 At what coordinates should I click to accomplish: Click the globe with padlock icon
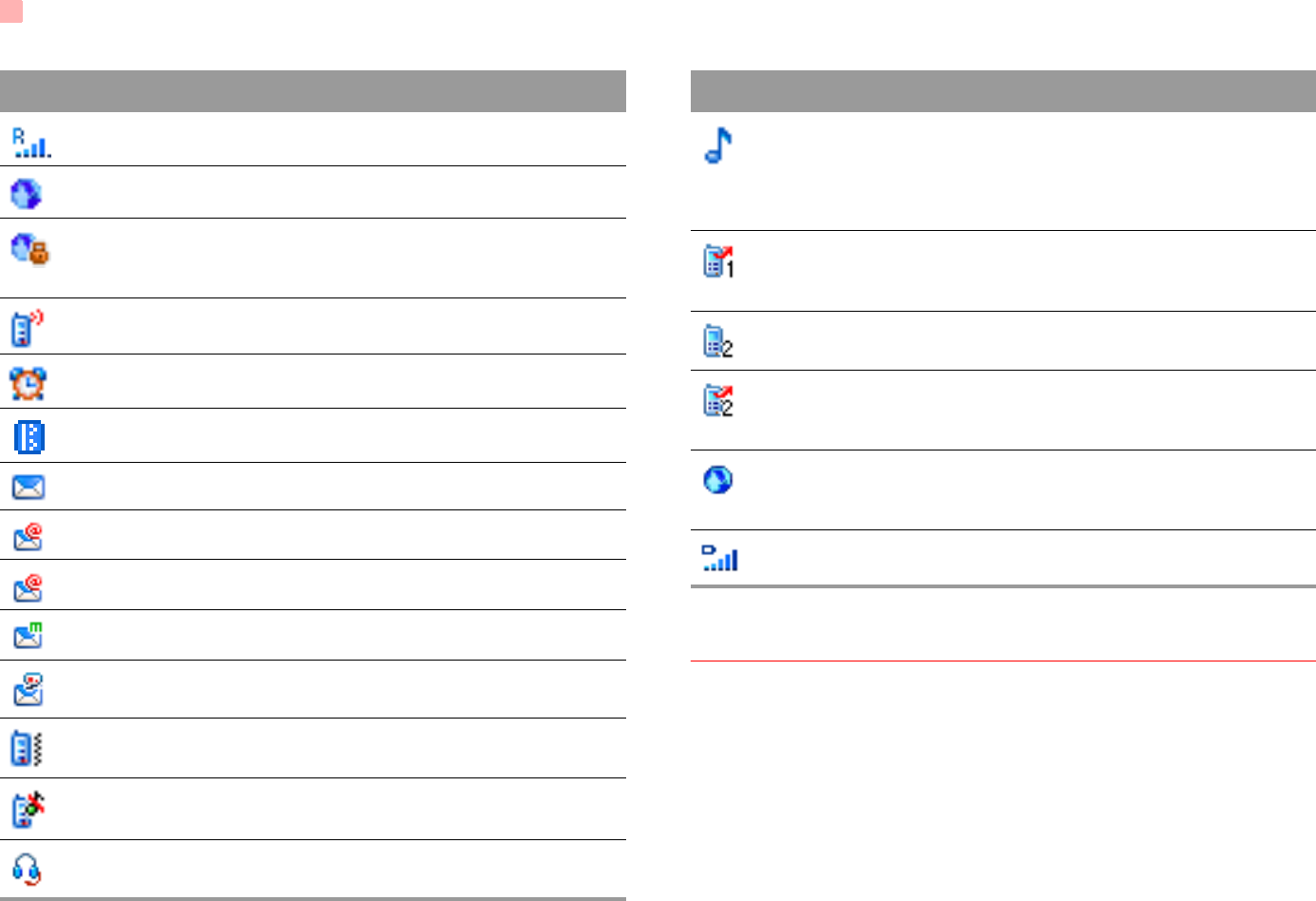[x=29, y=249]
